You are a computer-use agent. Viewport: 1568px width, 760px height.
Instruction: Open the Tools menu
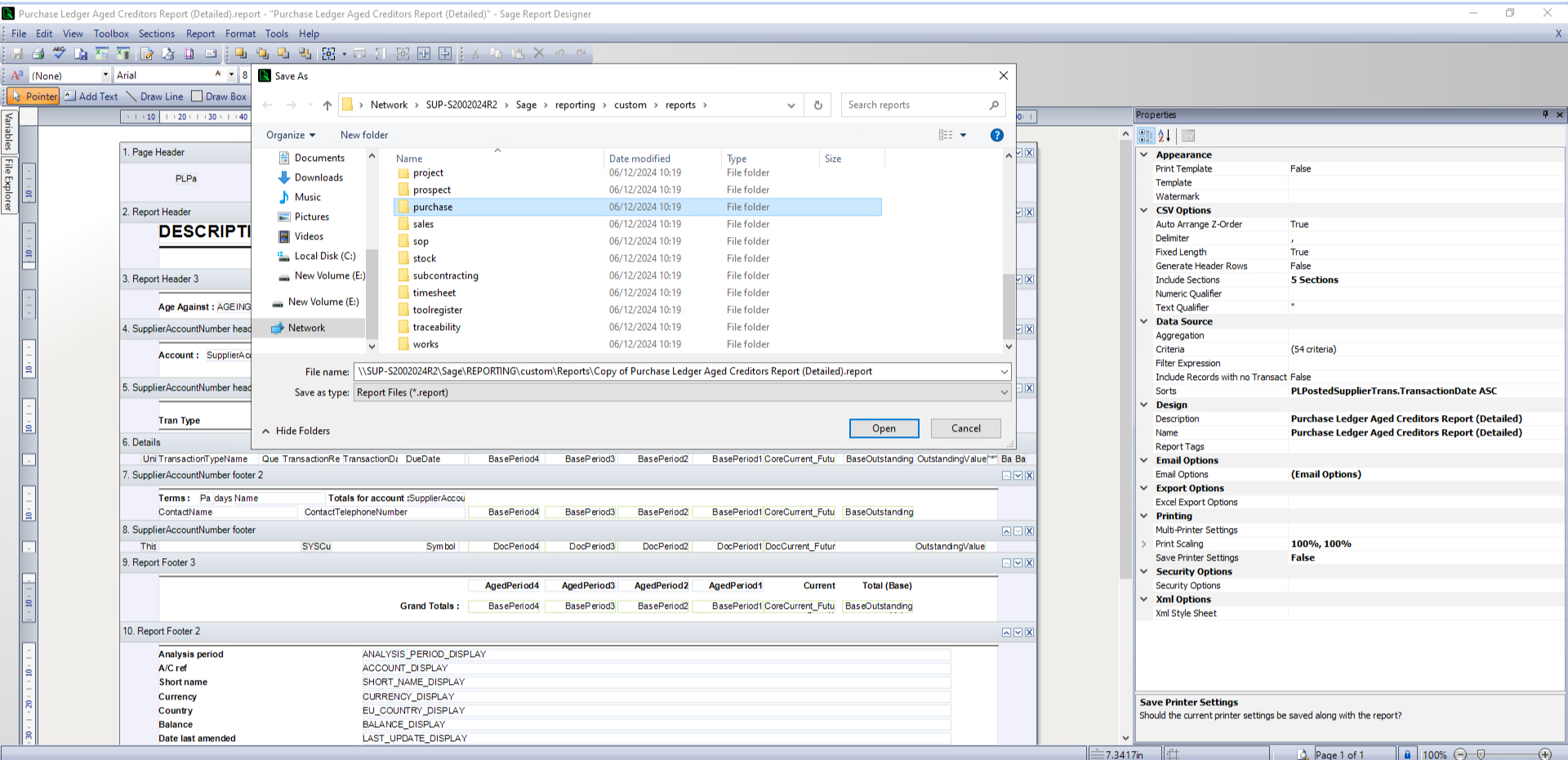[x=277, y=34]
